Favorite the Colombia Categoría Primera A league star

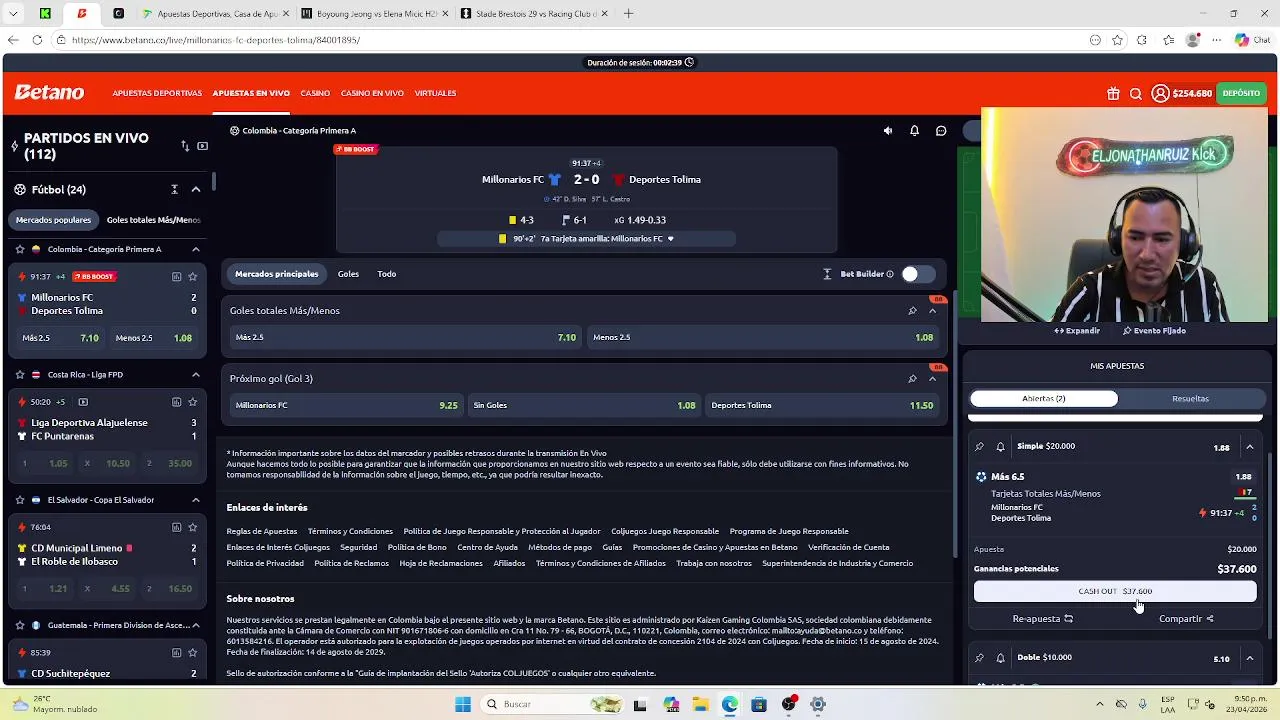coord(20,249)
